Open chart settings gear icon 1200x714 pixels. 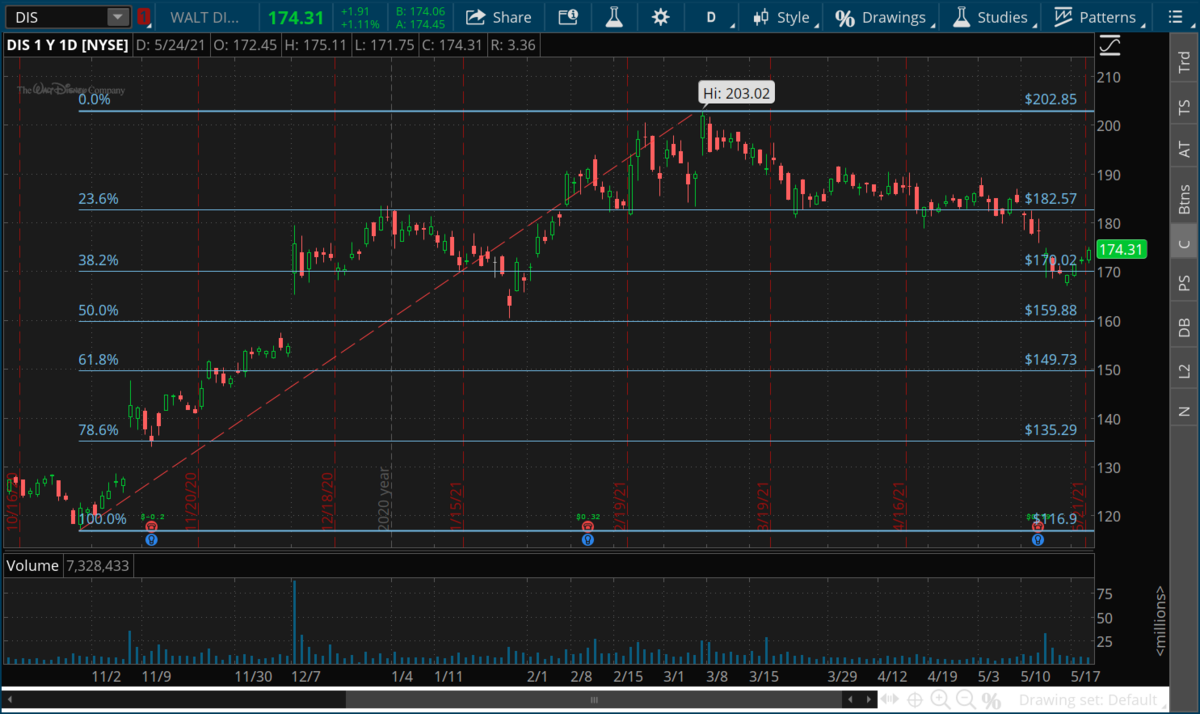[660, 17]
